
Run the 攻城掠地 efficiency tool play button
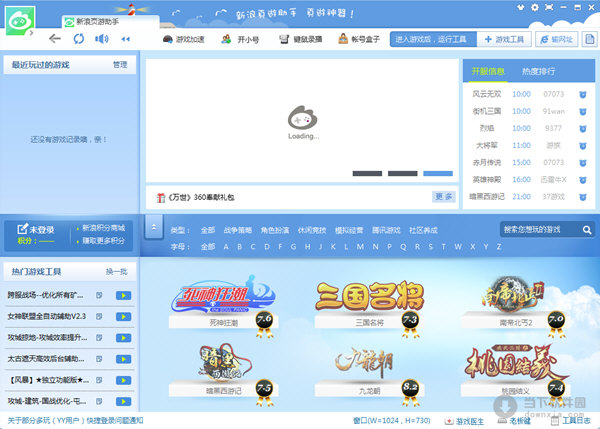(124, 338)
